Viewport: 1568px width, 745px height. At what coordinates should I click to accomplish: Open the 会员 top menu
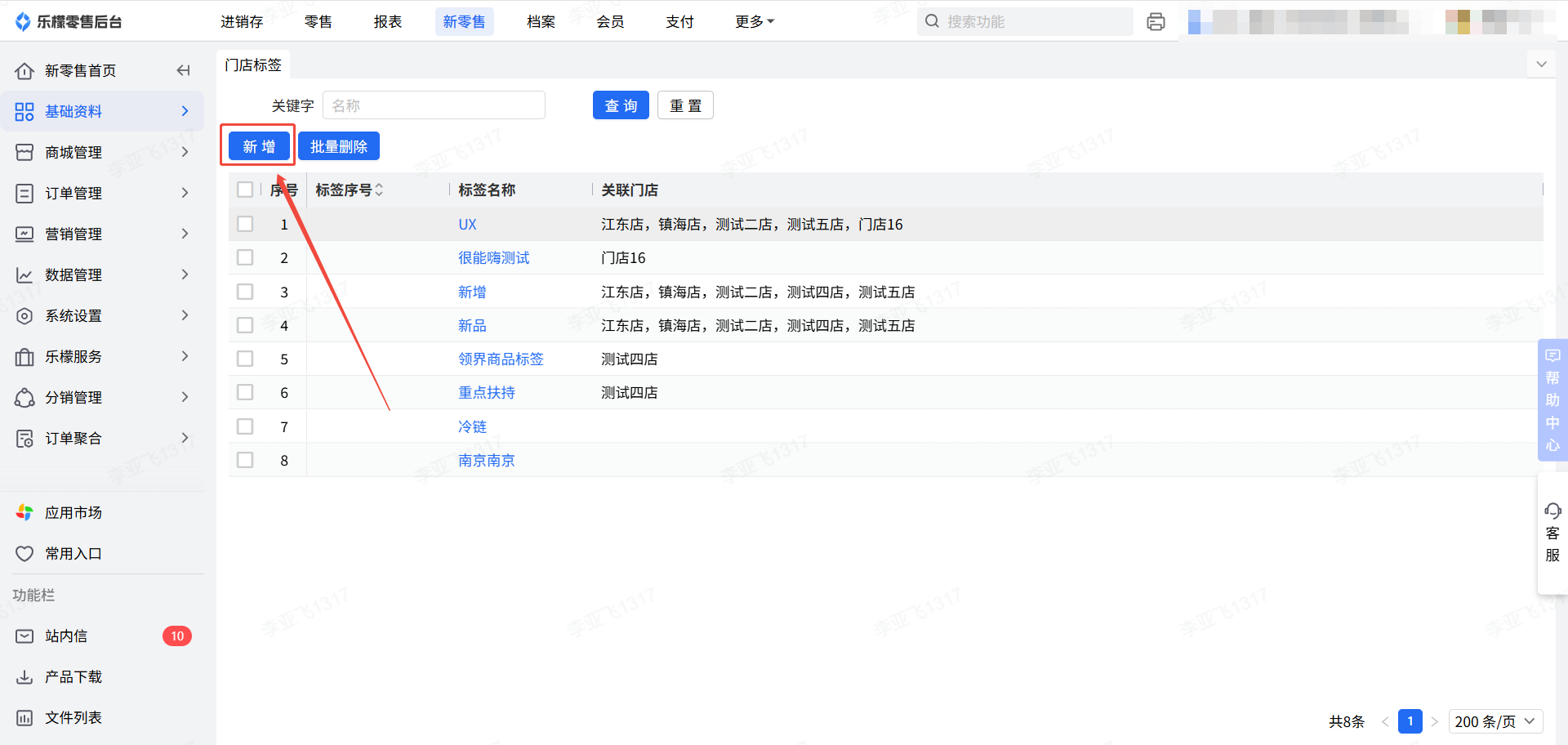[611, 21]
